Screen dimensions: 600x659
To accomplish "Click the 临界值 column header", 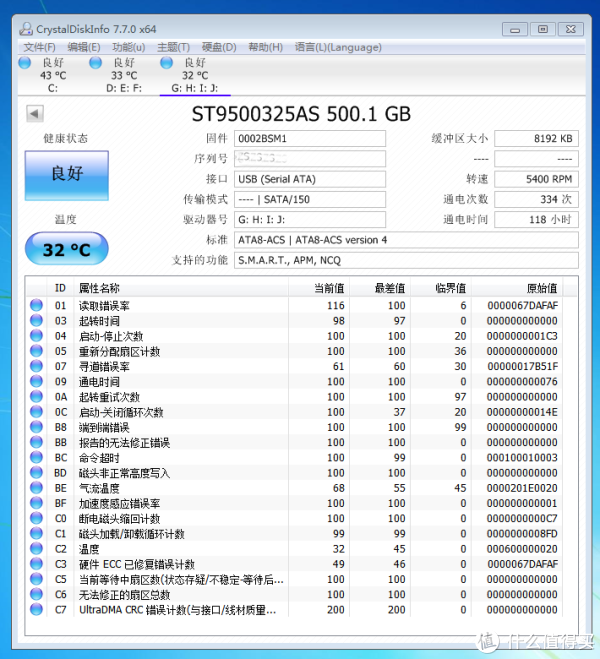I will click(x=441, y=288).
